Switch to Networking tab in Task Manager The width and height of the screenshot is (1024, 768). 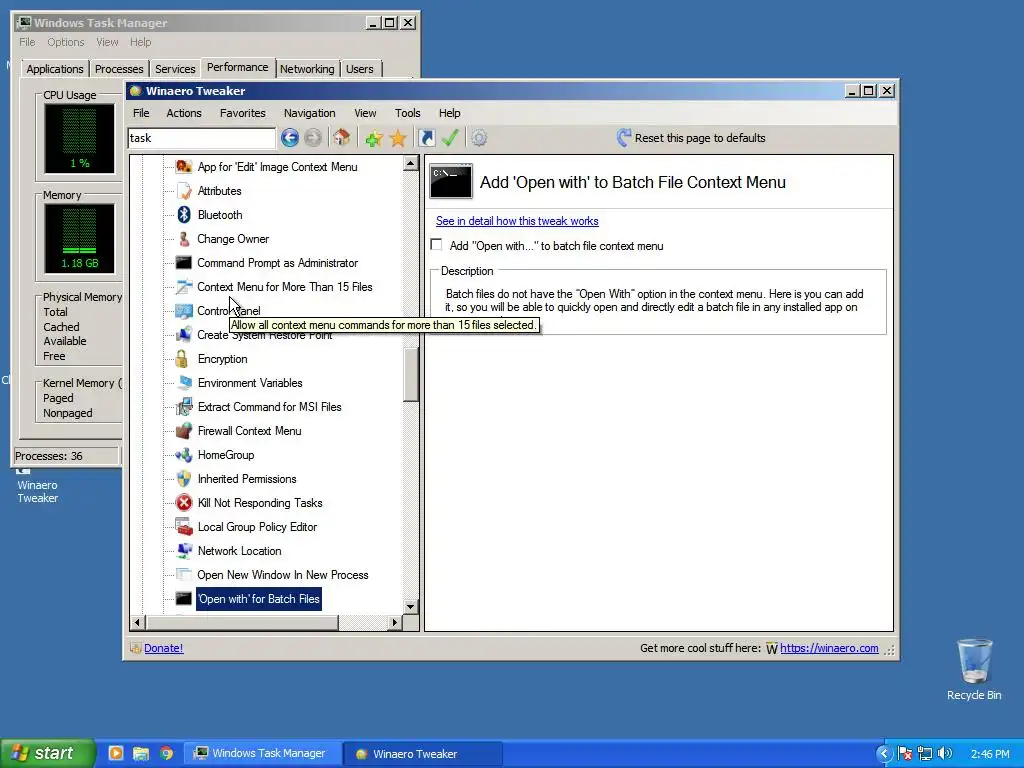coord(307,69)
